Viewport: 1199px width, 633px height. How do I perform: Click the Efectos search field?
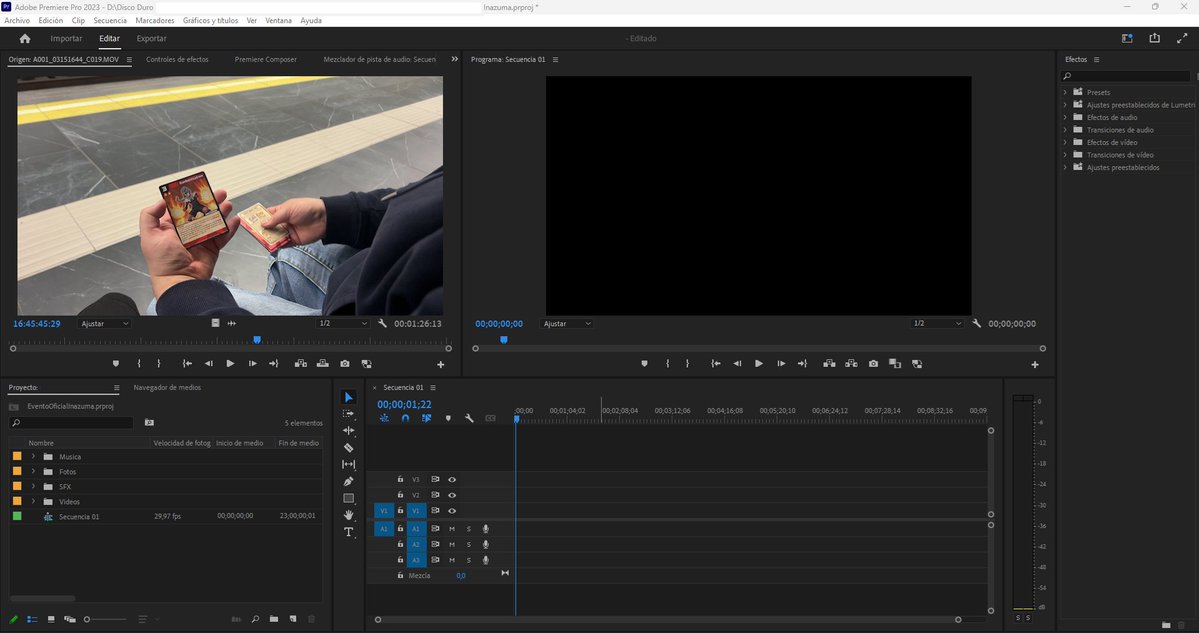point(1126,76)
